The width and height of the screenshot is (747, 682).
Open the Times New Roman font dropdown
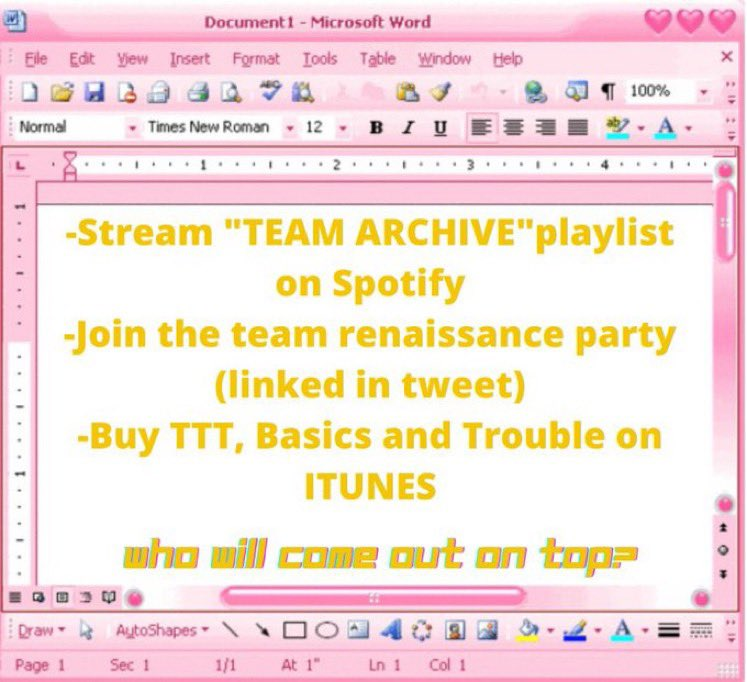pyautogui.click(x=290, y=128)
